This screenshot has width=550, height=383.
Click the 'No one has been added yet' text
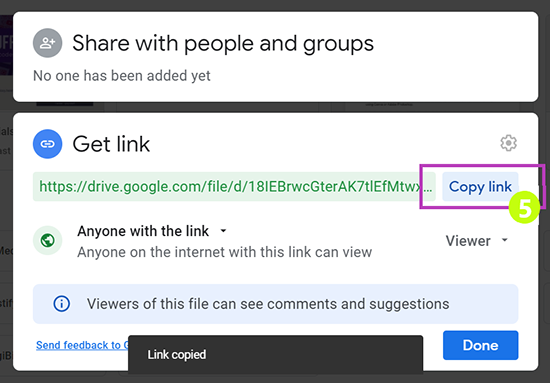coord(122,76)
